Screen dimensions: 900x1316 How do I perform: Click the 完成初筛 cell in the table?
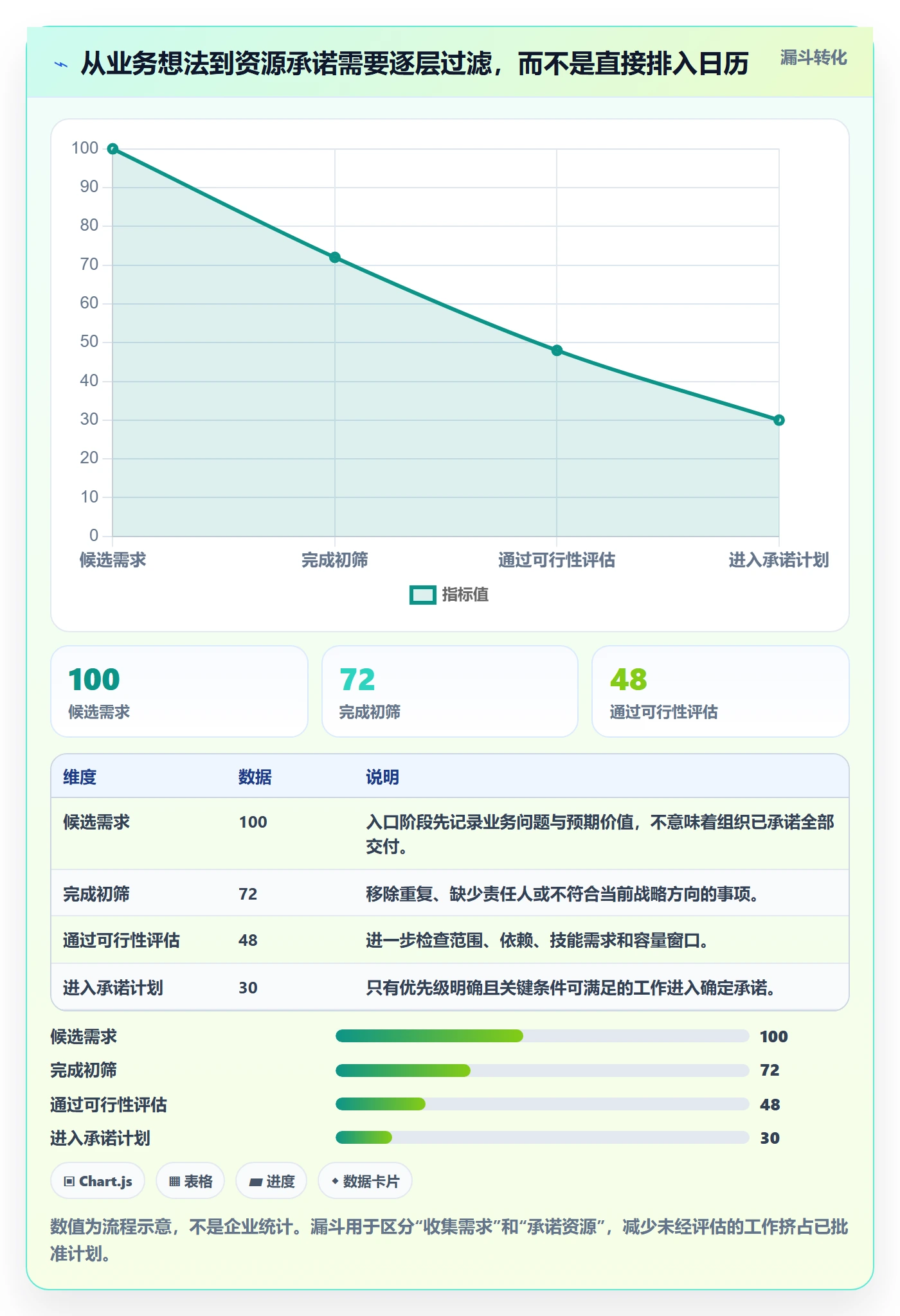click(96, 894)
